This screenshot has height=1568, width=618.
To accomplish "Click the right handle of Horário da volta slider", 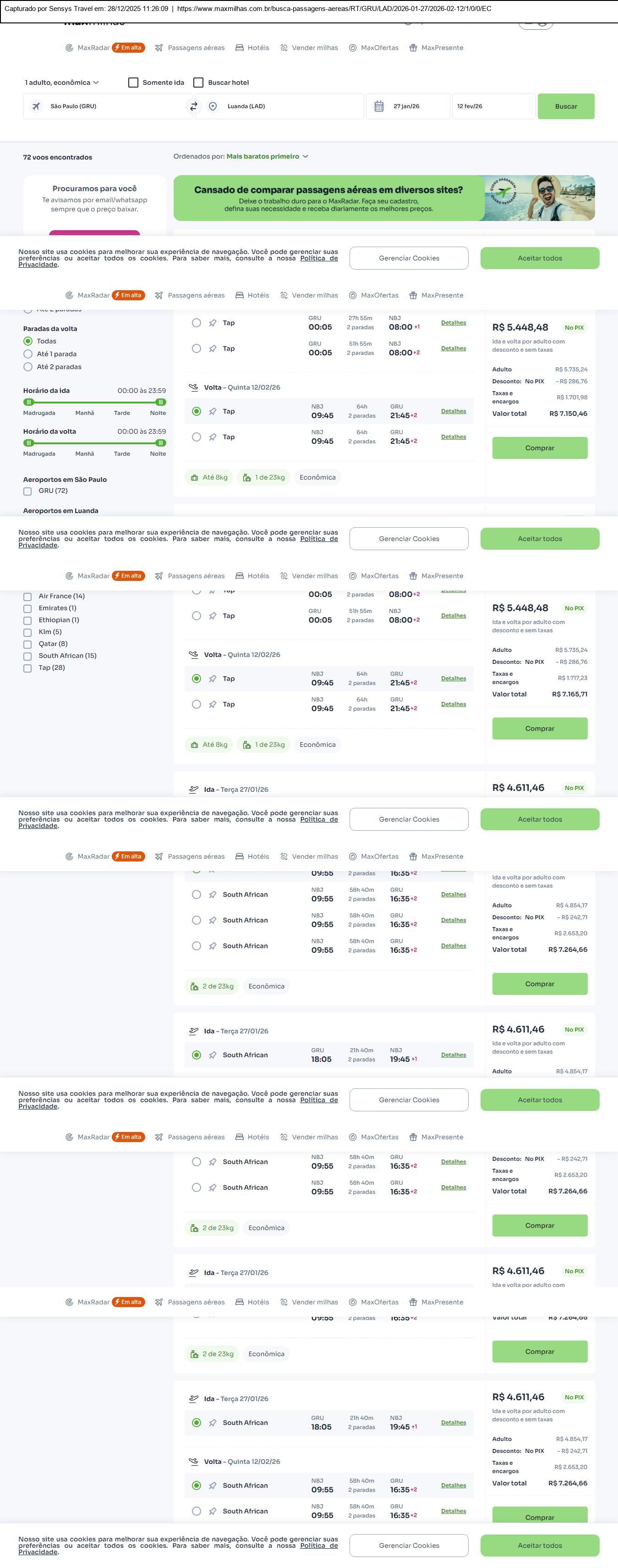I will click(x=161, y=443).
